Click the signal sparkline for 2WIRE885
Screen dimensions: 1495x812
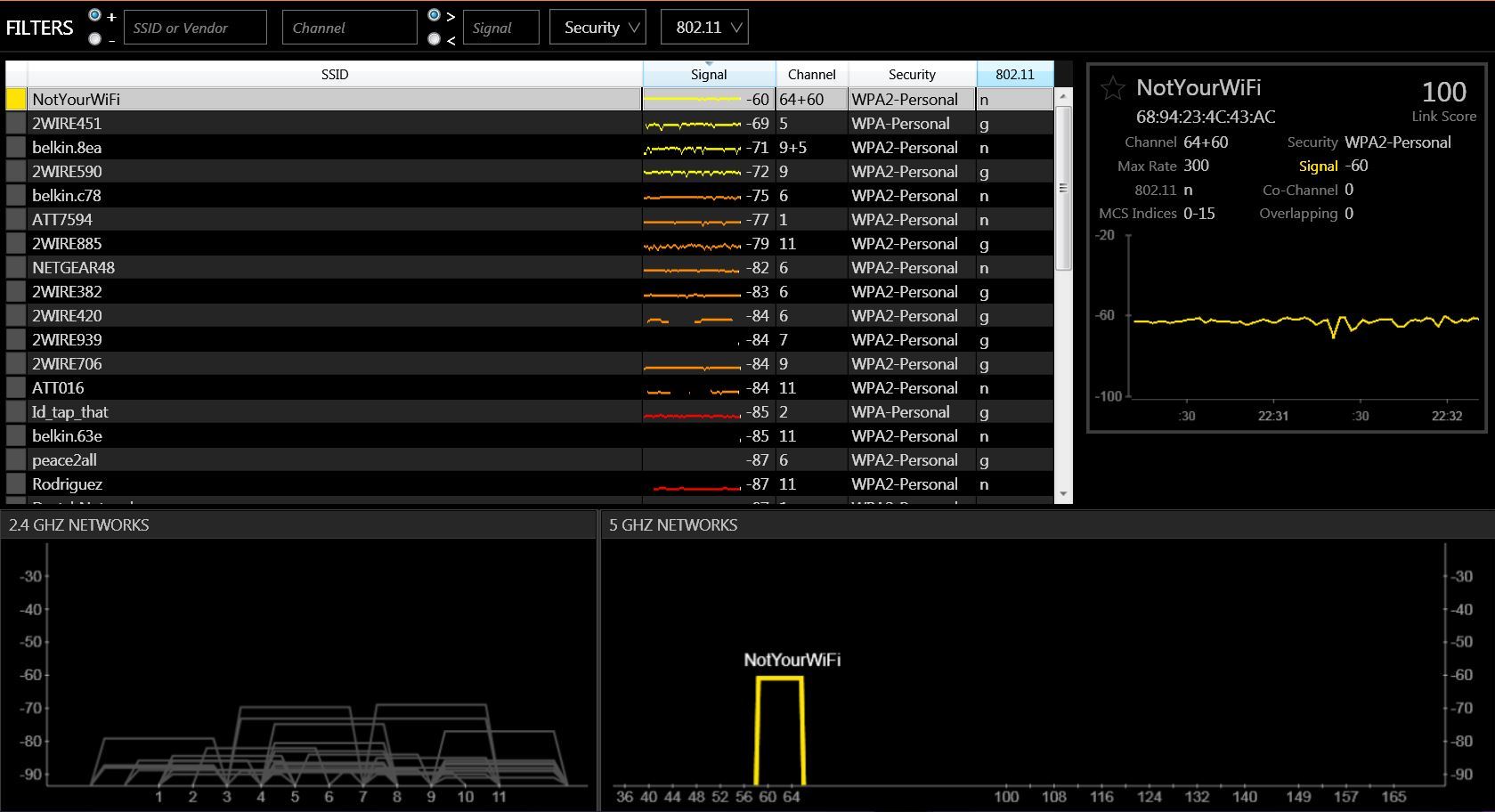692,245
